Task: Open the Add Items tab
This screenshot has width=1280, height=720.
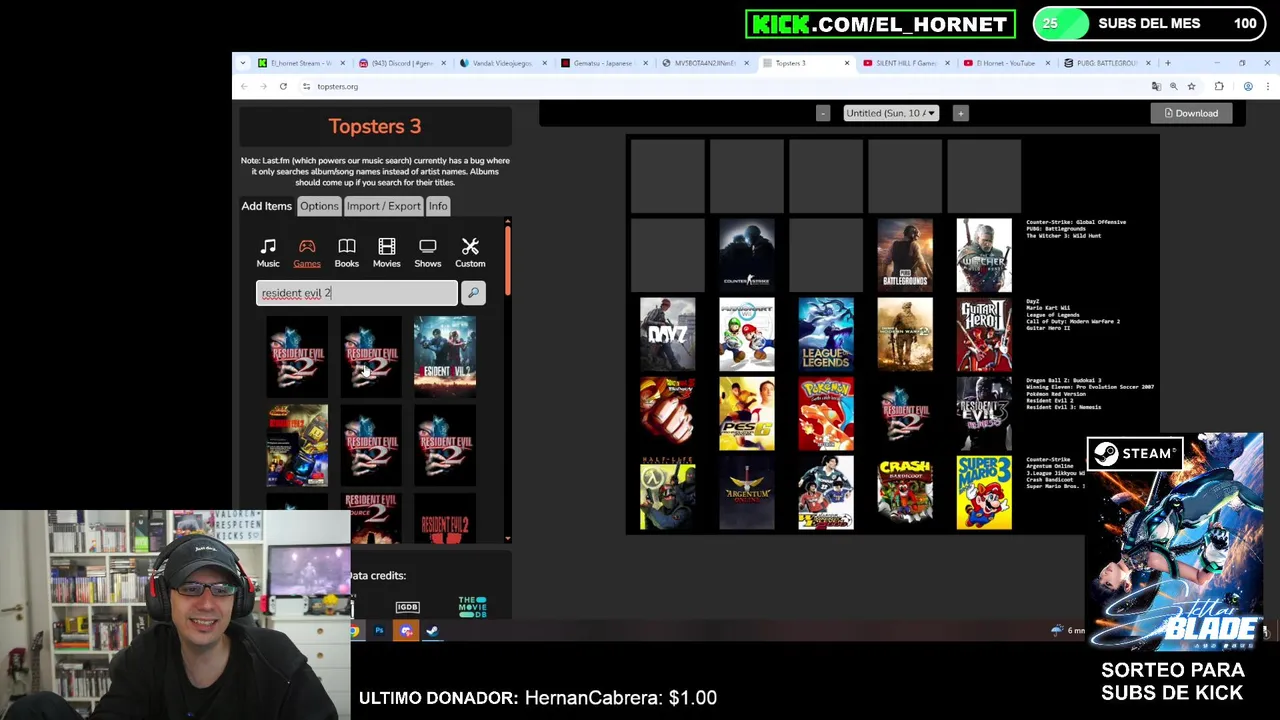Action: [x=266, y=206]
